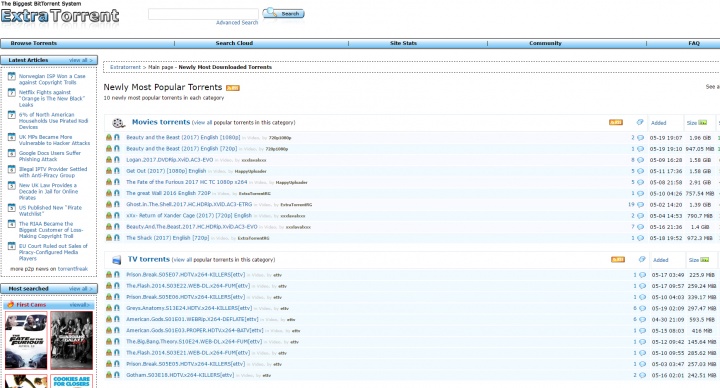Magnet link icon for Beauty and the Beast 1080p

coord(117,137)
